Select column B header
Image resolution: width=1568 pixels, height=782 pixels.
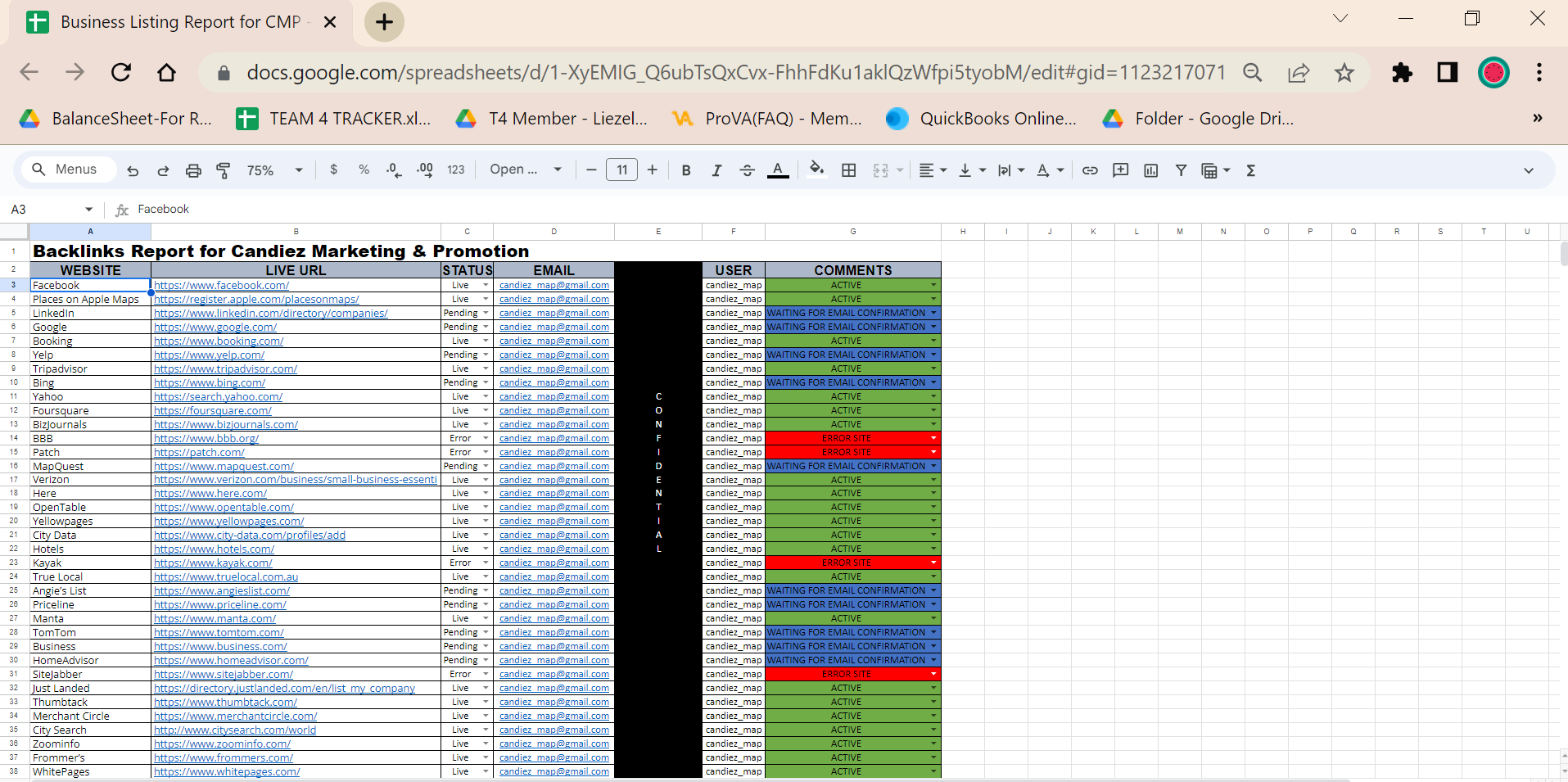(x=296, y=232)
